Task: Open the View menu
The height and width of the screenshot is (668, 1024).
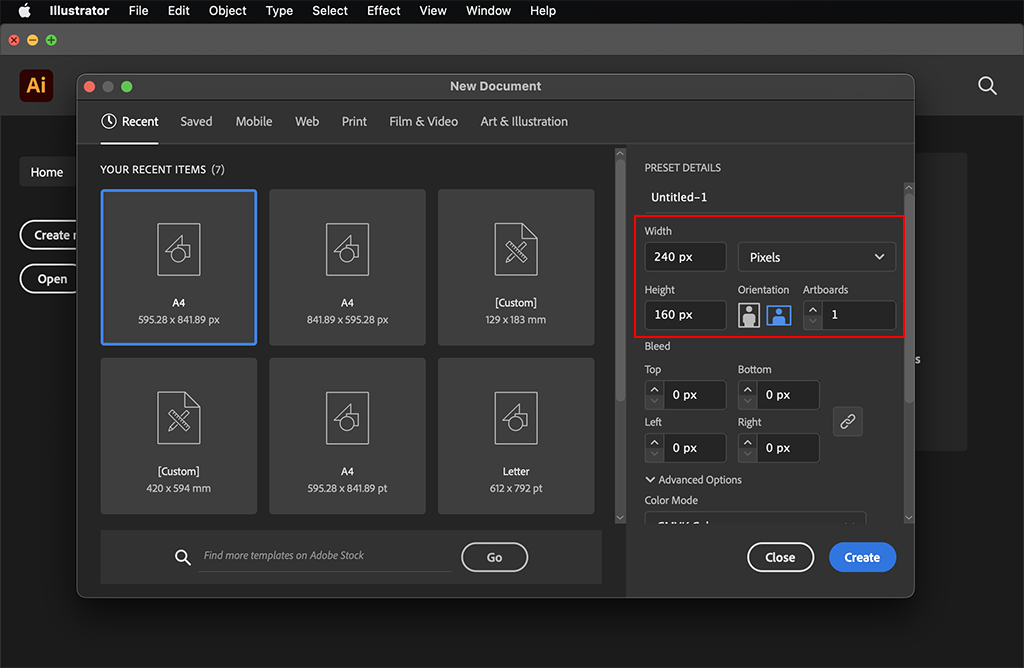Action: (x=433, y=10)
